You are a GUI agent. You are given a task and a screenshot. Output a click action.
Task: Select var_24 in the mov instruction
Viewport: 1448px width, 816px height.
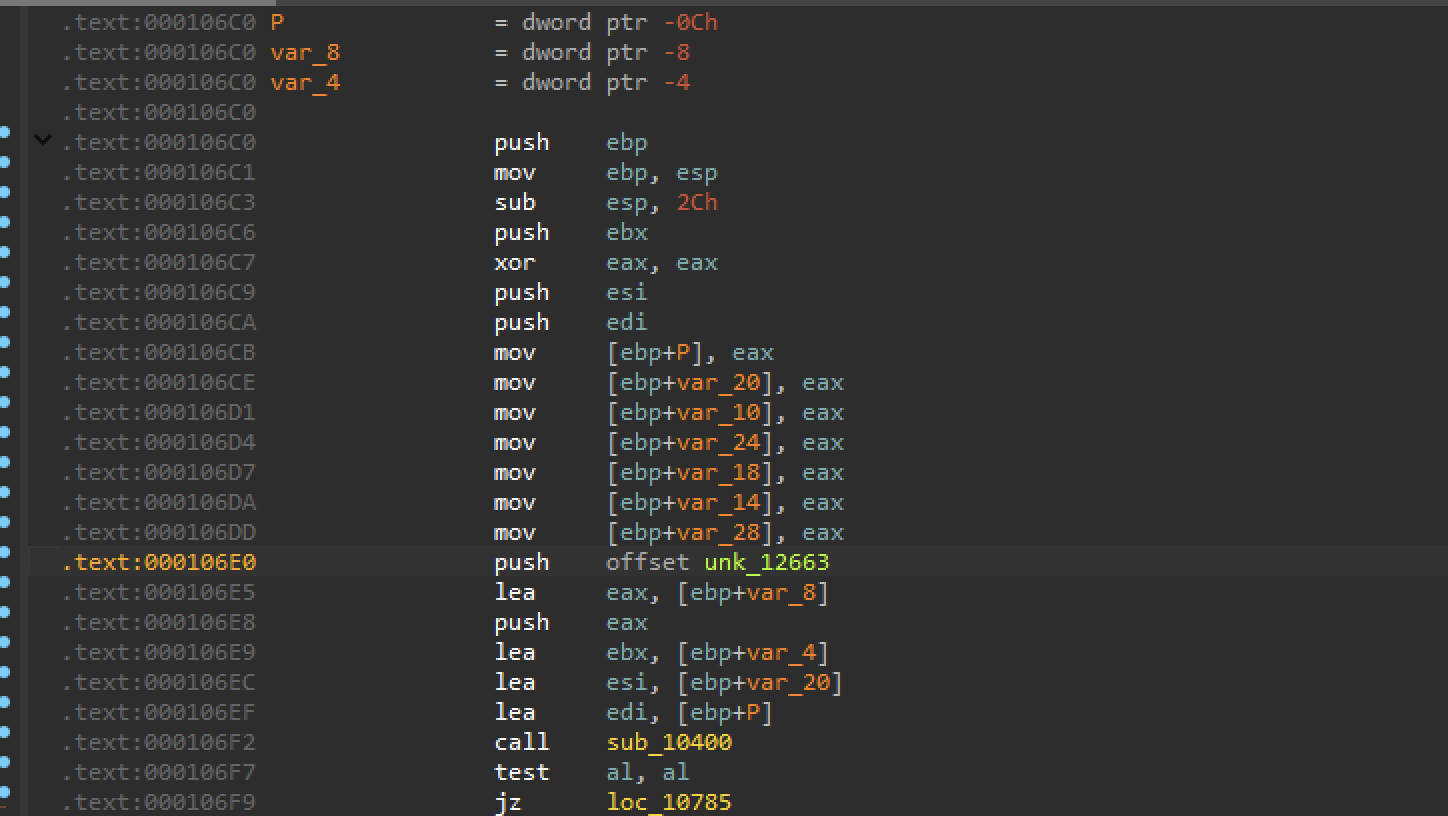[718, 442]
